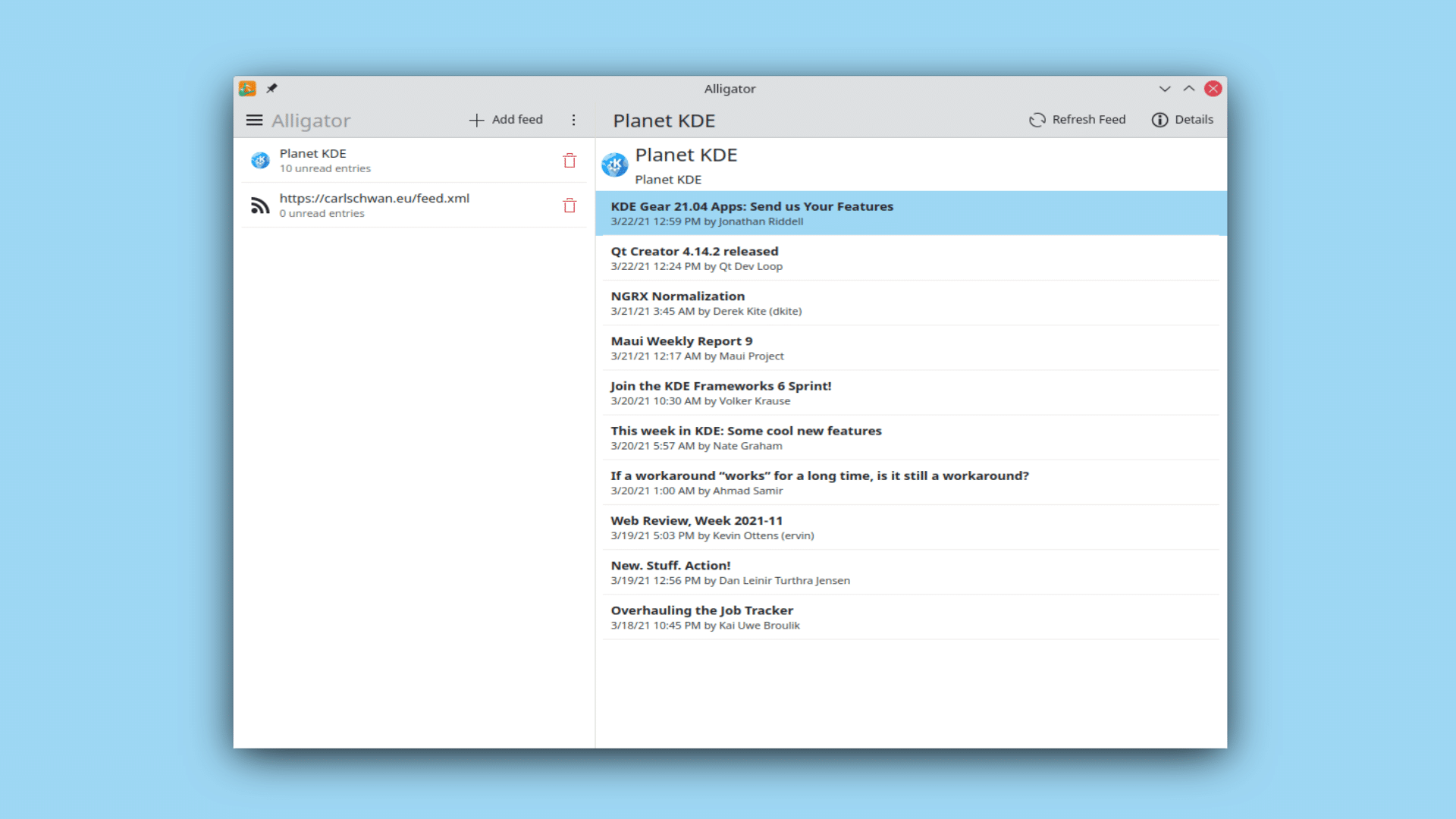Delete the carlschwan.eu feed
This screenshot has width=1456, height=819.
coord(570,206)
